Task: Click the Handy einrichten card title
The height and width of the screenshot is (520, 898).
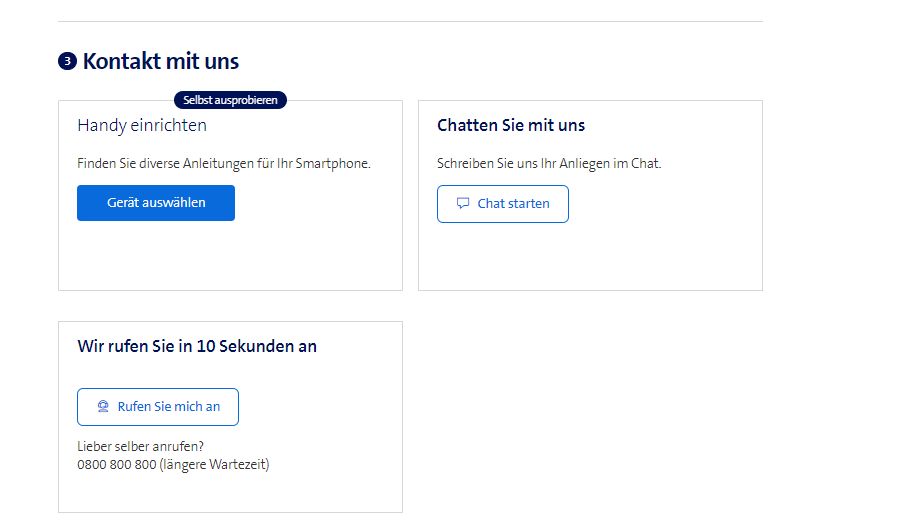Action: [142, 126]
